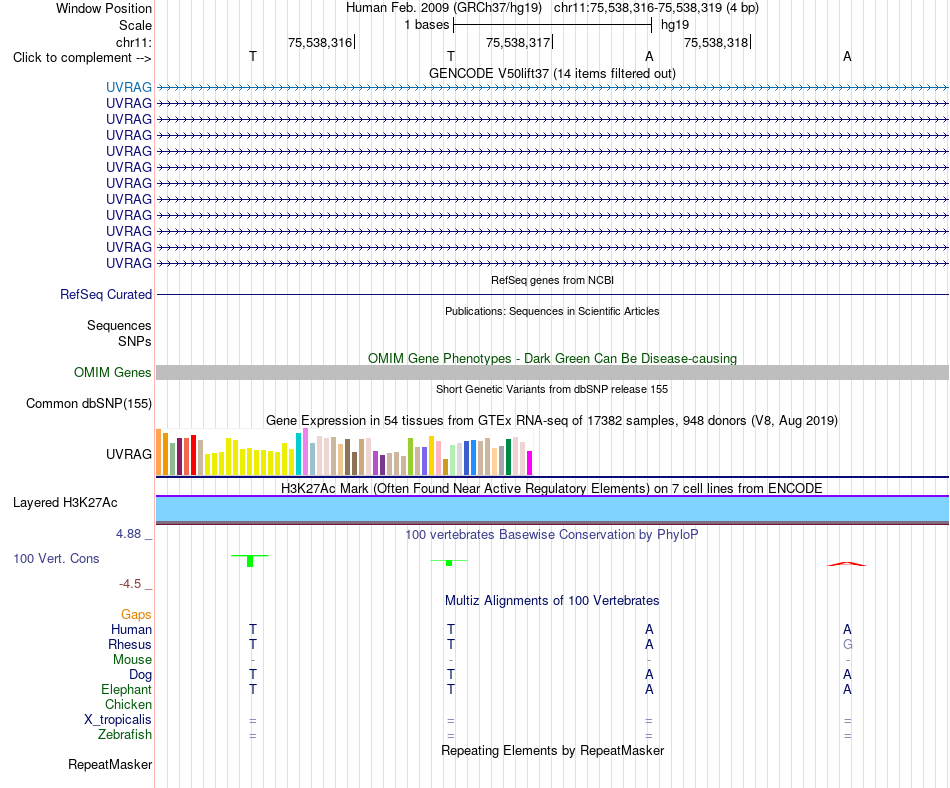Select the Rhesus alignment row label

click(130, 645)
